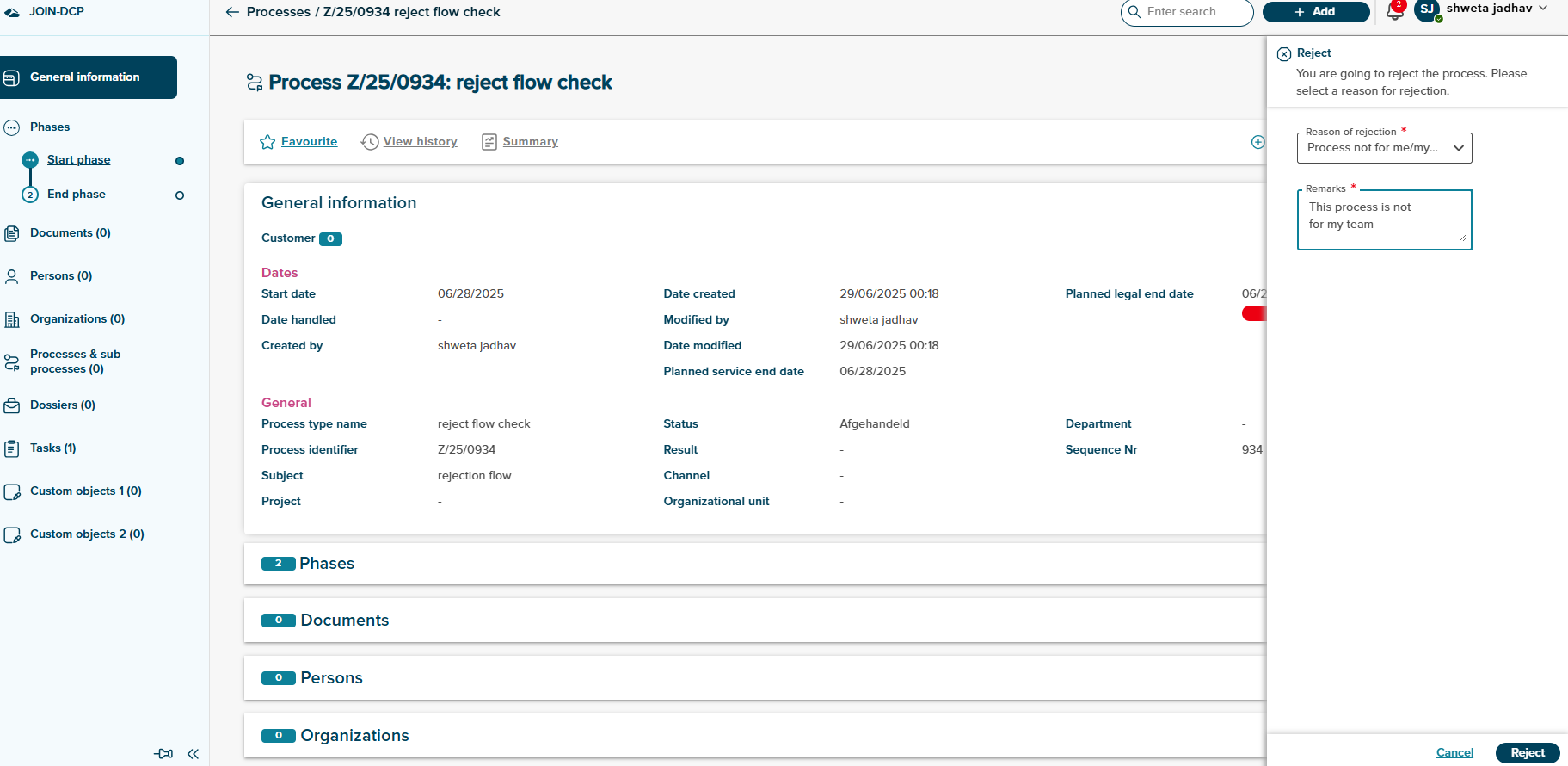Screen dimensions: 1568x766
Task: Click the pin sidebar icon
Action: click(163, 754)
